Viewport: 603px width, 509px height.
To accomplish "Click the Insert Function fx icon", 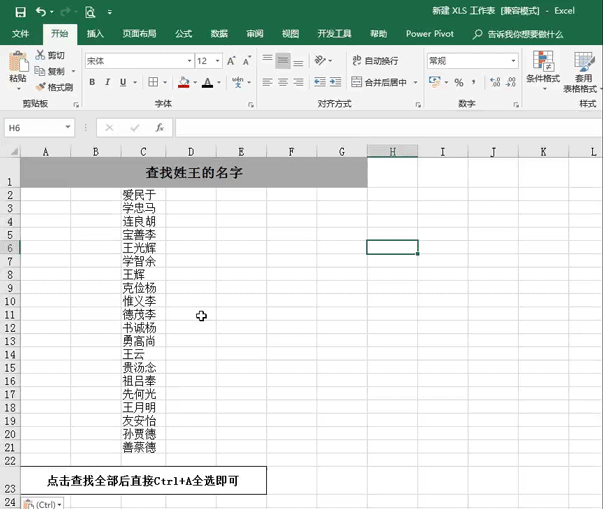I will pos(160,128).
